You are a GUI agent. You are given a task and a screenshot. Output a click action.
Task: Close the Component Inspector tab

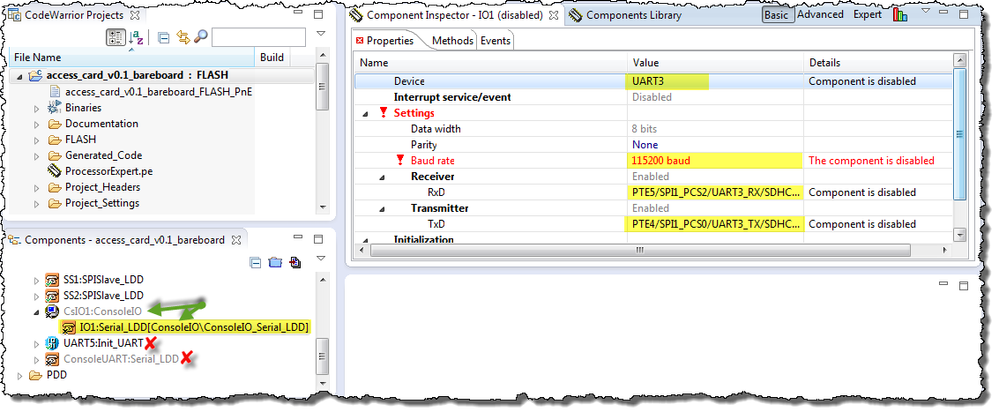click(554, 14)
